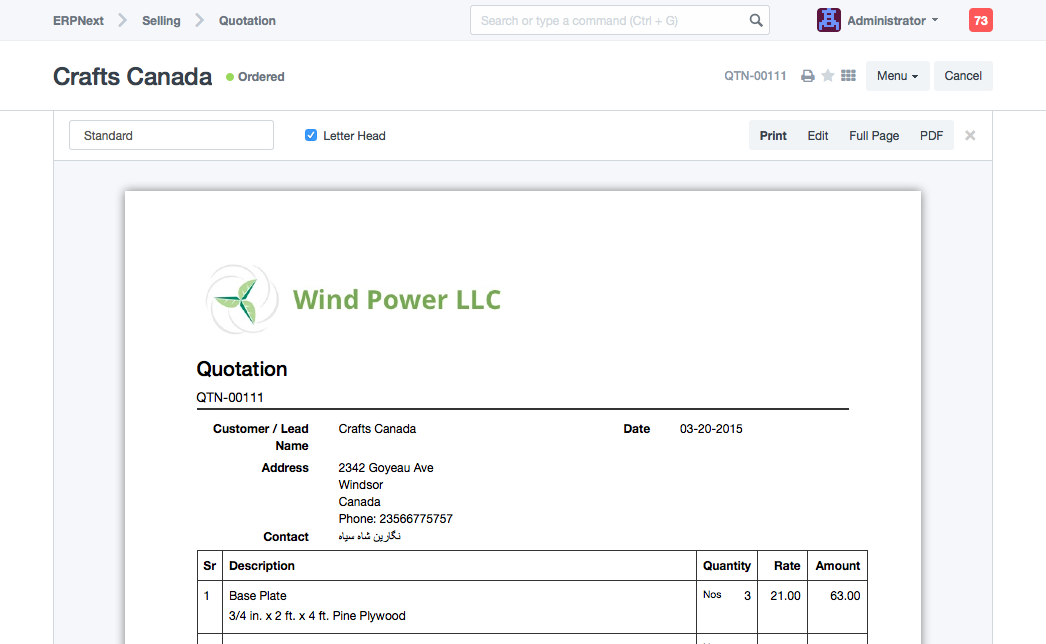Screen dimensions: 1046x644
Task: Click the search magnifier icon
Action: (756, 20)
